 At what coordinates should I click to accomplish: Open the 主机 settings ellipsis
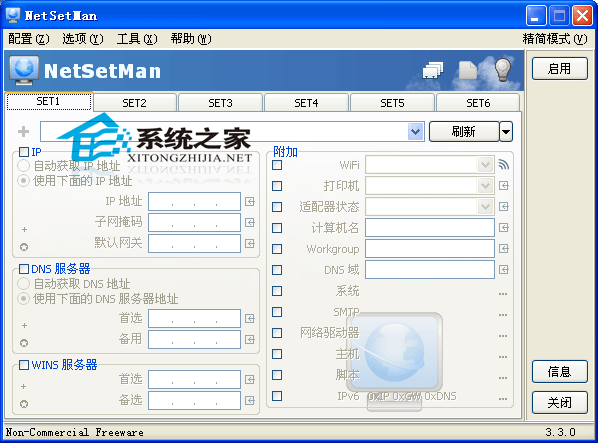point(503,357)
